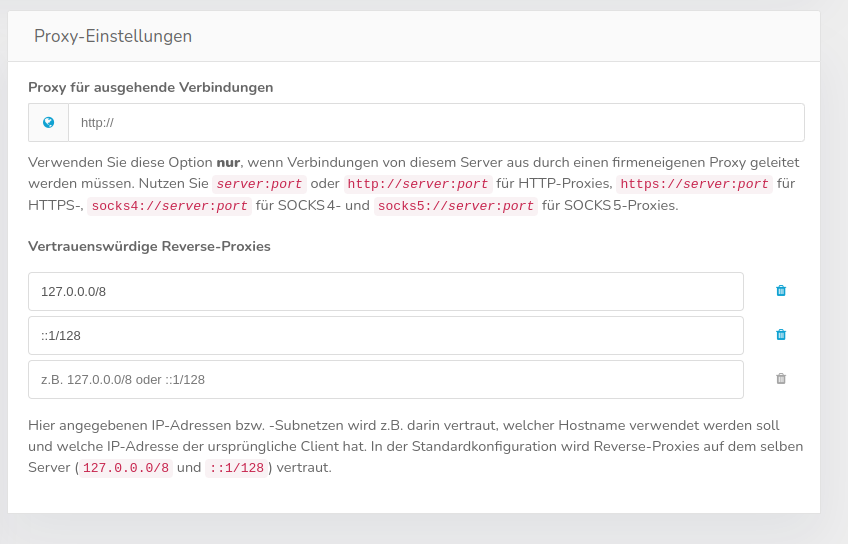Click the red '::1/128' code in help text
Image resolution: width=848 pixels, height=544 pixels.
pyautogui.click(x=235, y=468)
